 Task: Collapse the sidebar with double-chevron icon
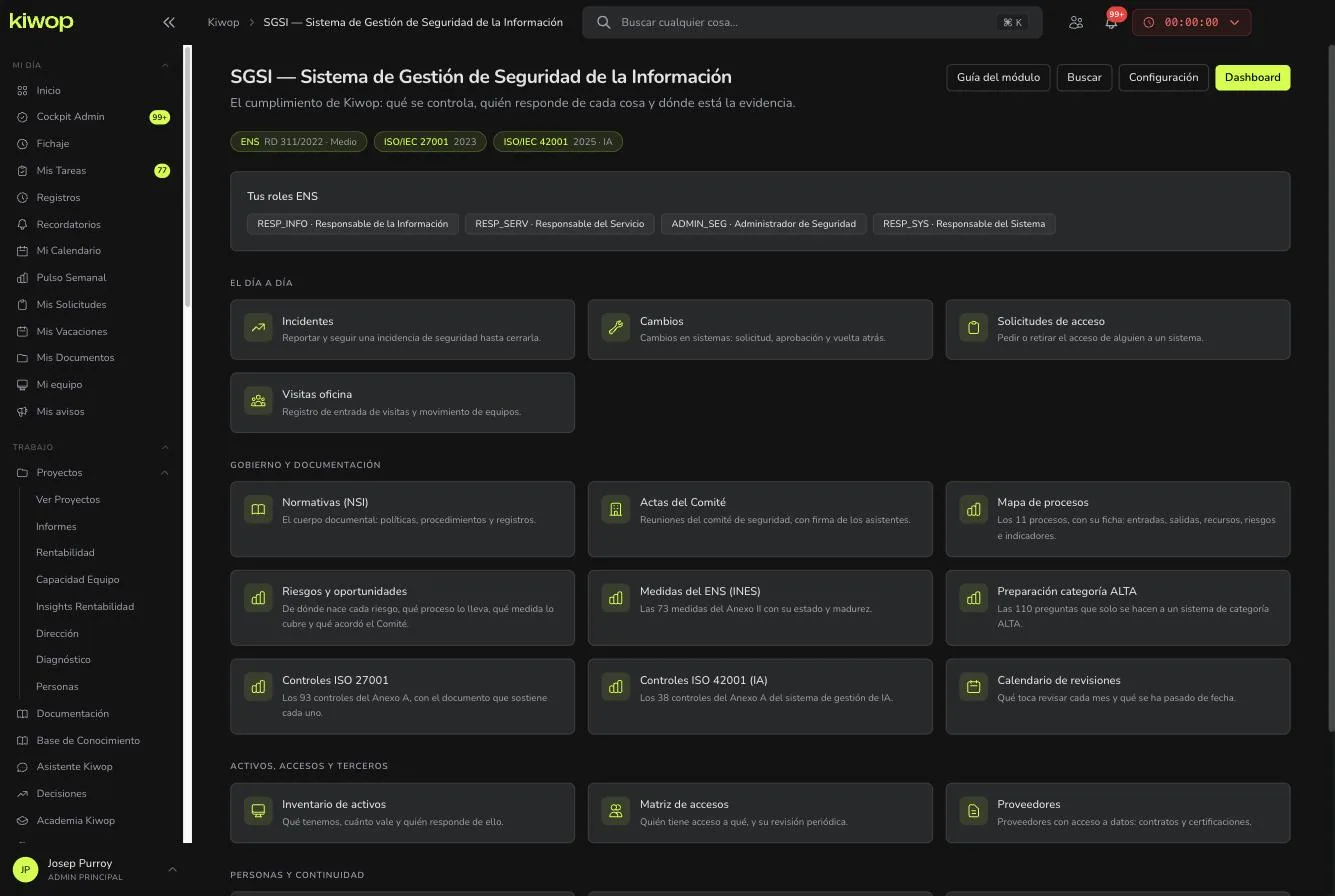click(x=169, y=22)
